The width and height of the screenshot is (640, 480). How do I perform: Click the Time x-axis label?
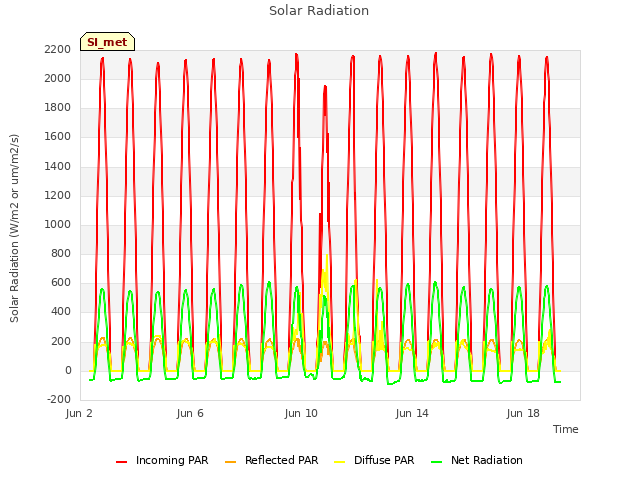(x=565, y=429)
